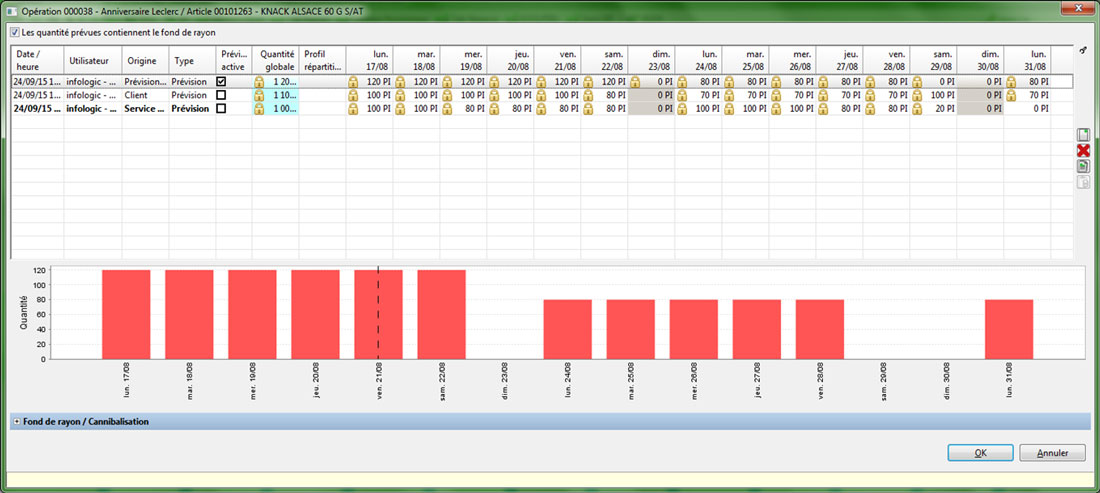
Task: Click the red bar for lun. 17/08
Action: pos(126,314)
